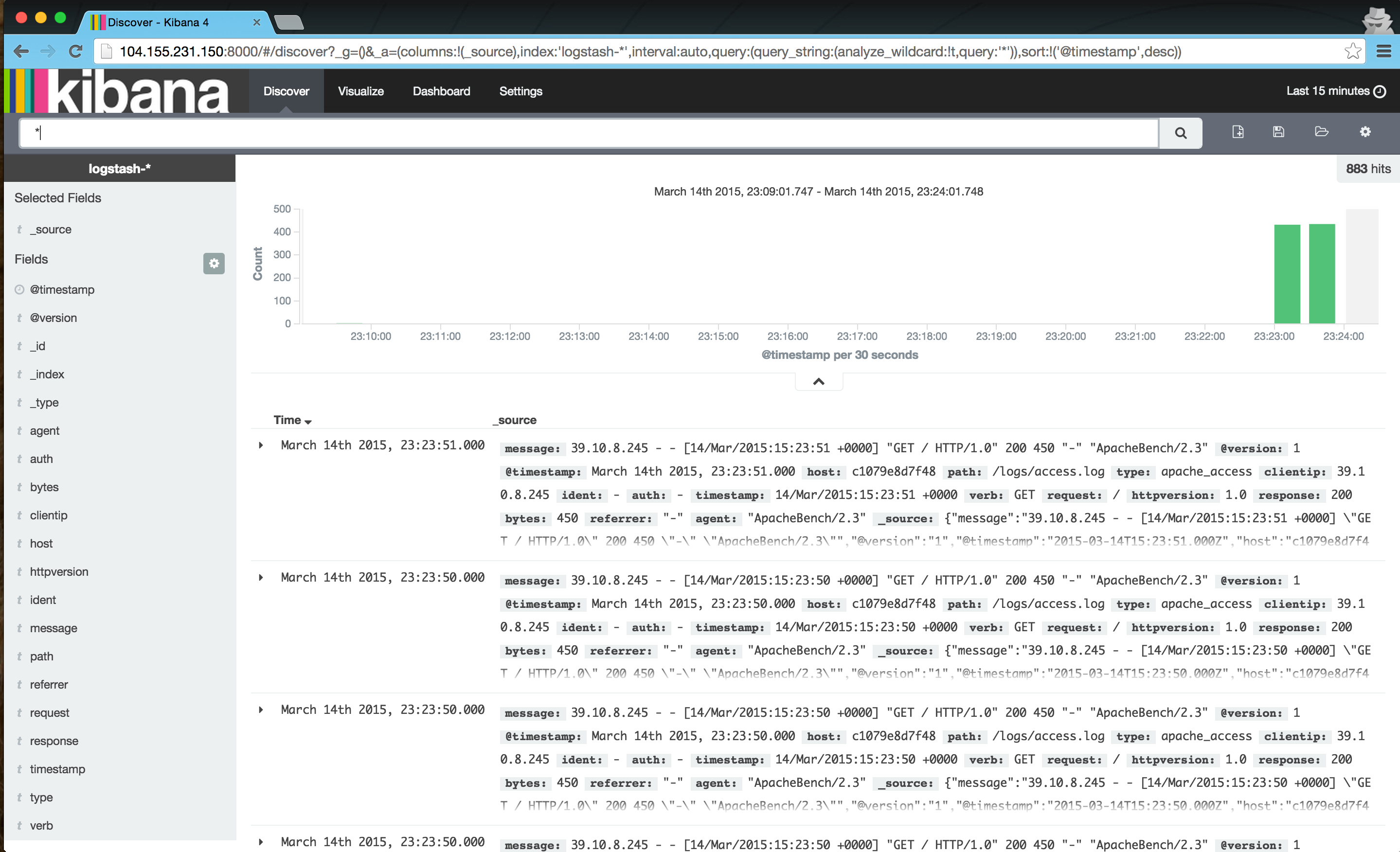This screenshot has height=852, width=1400.
Task: Reload the page in browser
Action: pyautogui.click(x=75, y=52)
